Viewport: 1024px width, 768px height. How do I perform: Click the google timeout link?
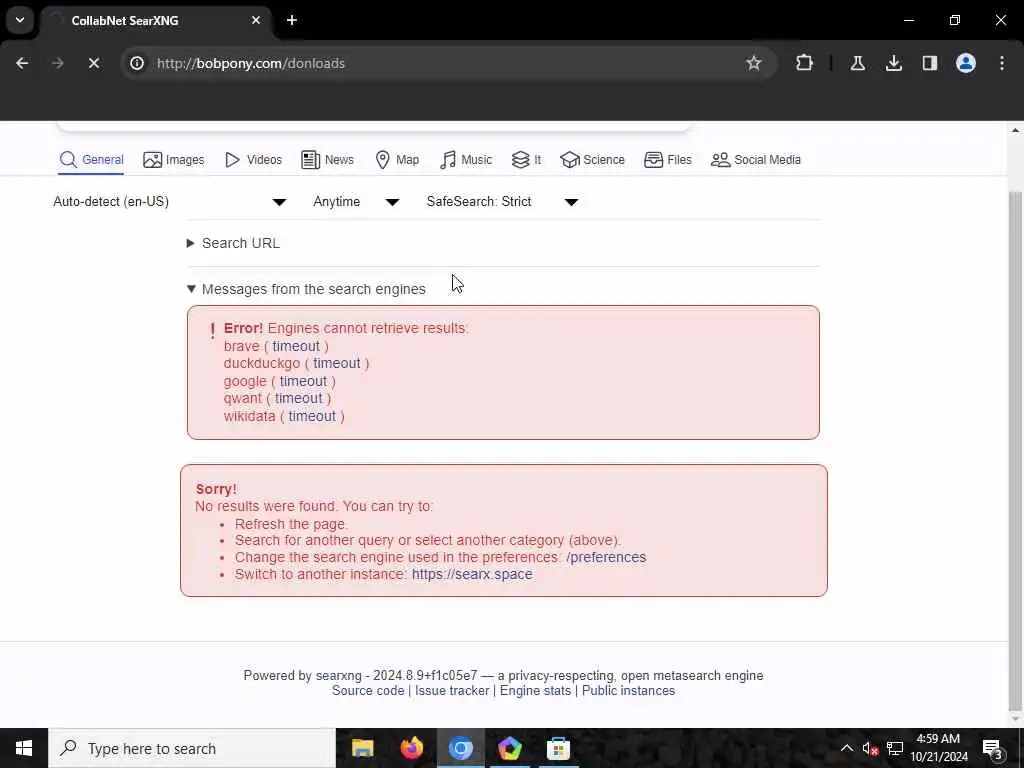[x=303, y=381]
